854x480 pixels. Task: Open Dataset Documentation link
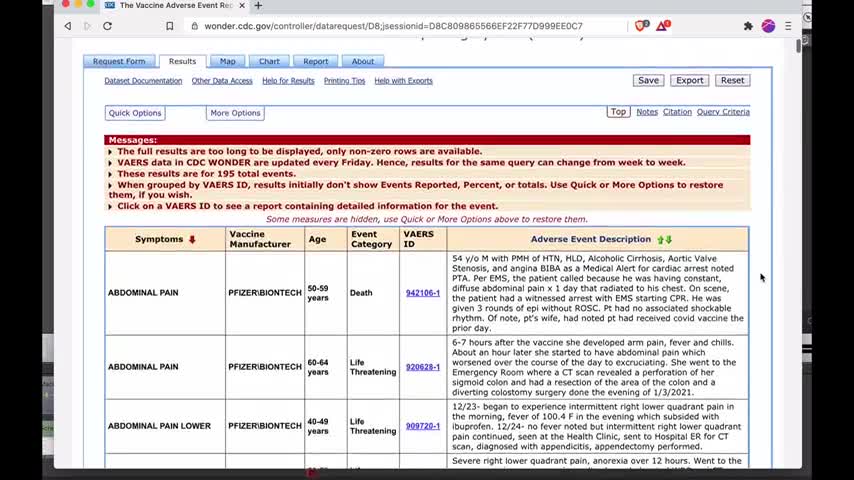[143, 81]
